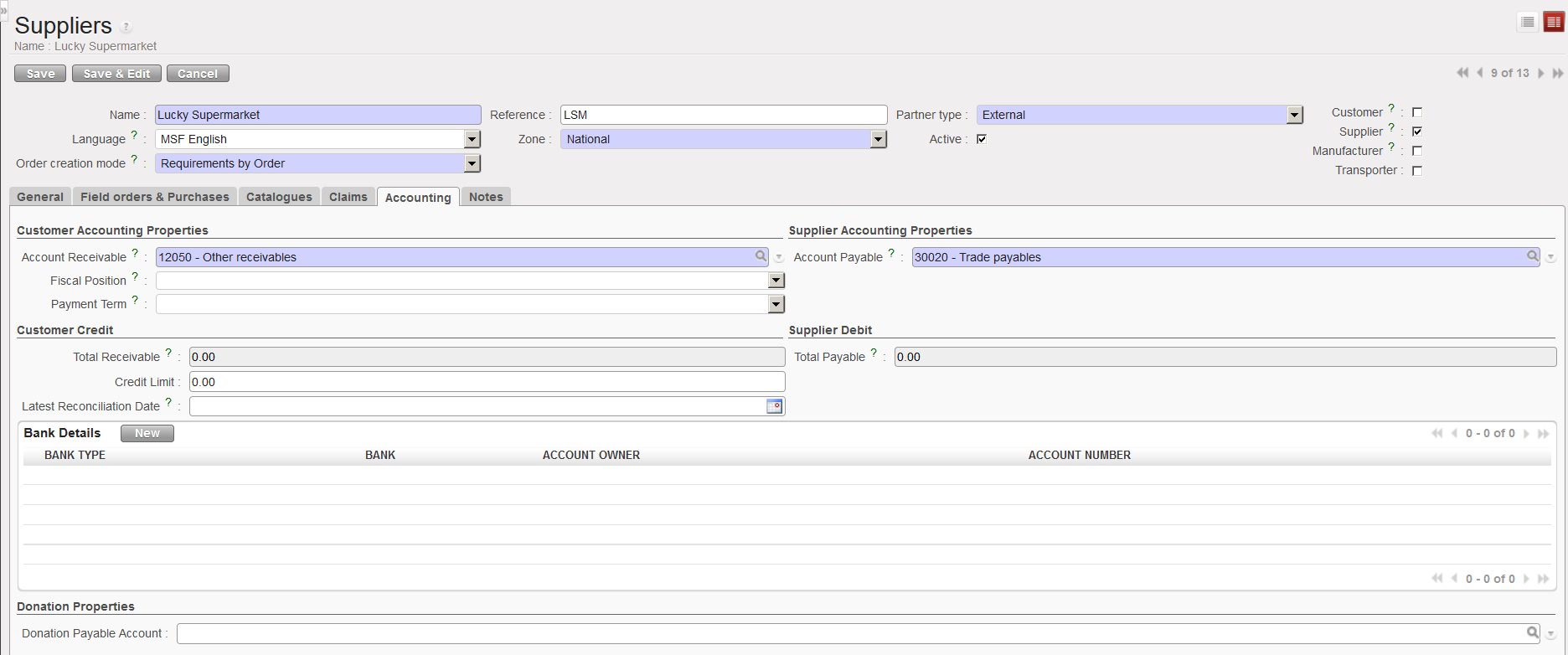Switch to form view icon
This screenshot has height=655, width=1568.
coord(1554,23)
